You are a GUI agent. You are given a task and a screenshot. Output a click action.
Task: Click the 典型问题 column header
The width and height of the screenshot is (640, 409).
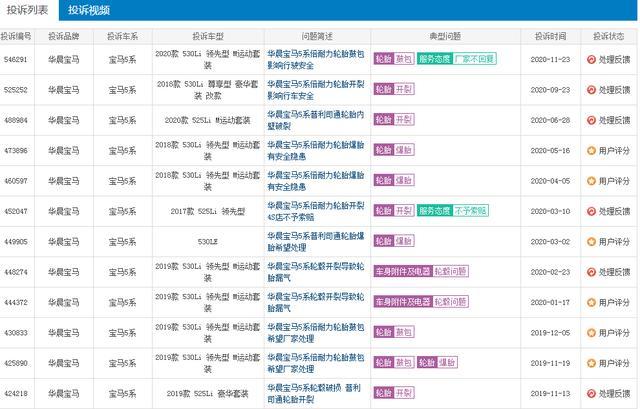445,36
